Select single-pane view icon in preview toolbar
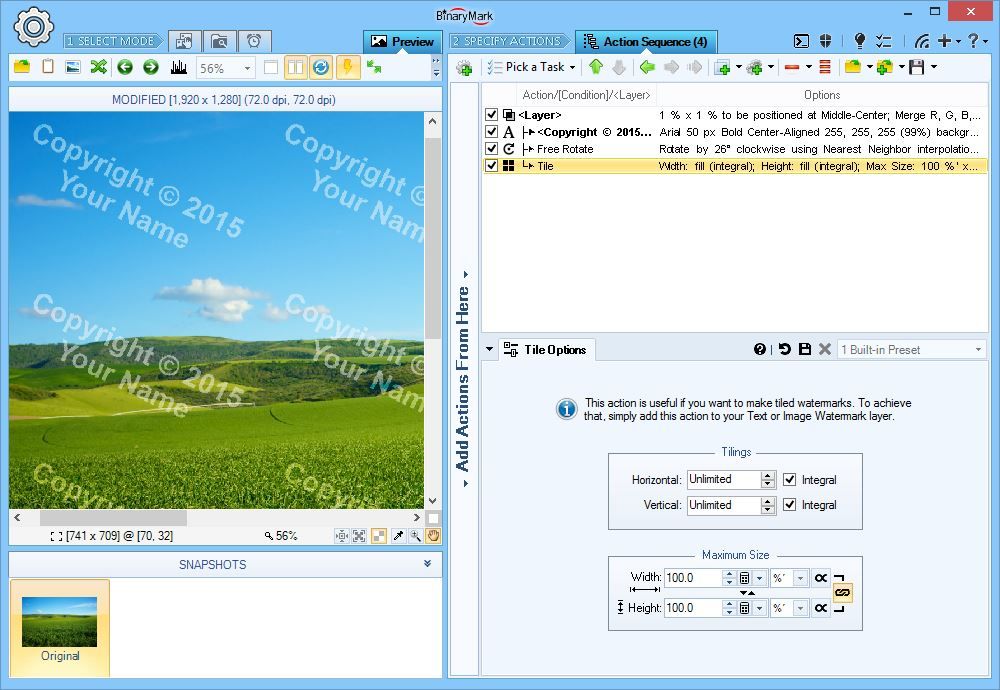This screenshot has width=1000, height=690. (x=270, y=67)
